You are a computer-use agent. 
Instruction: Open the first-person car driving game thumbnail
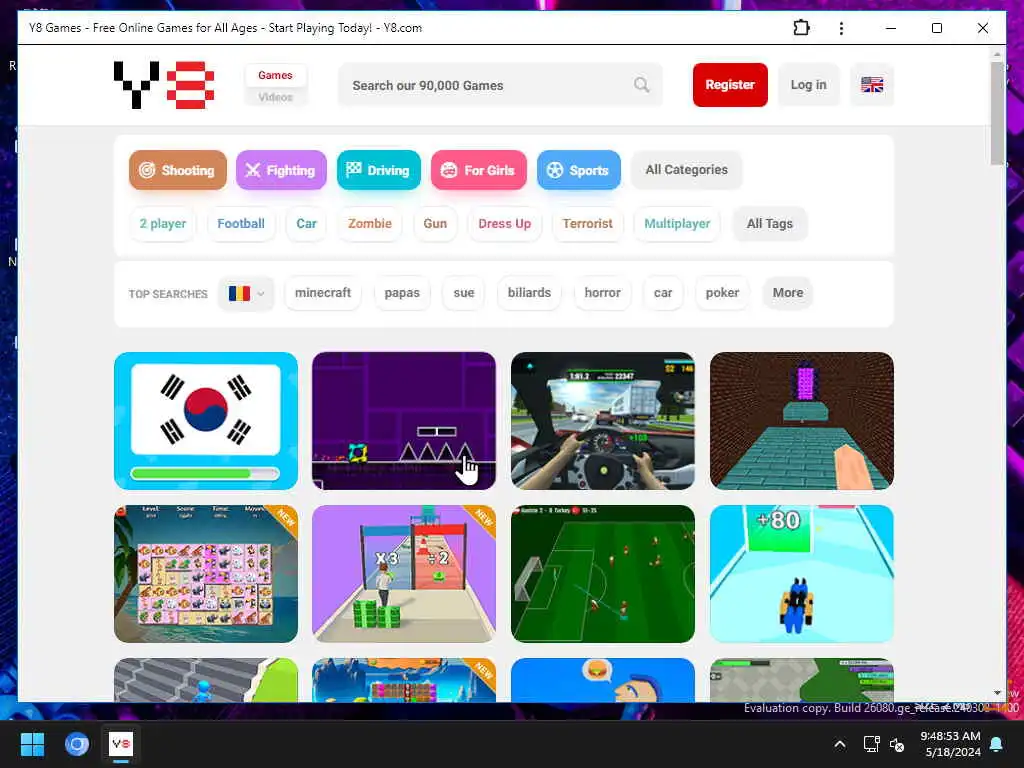tap(603, 421)
